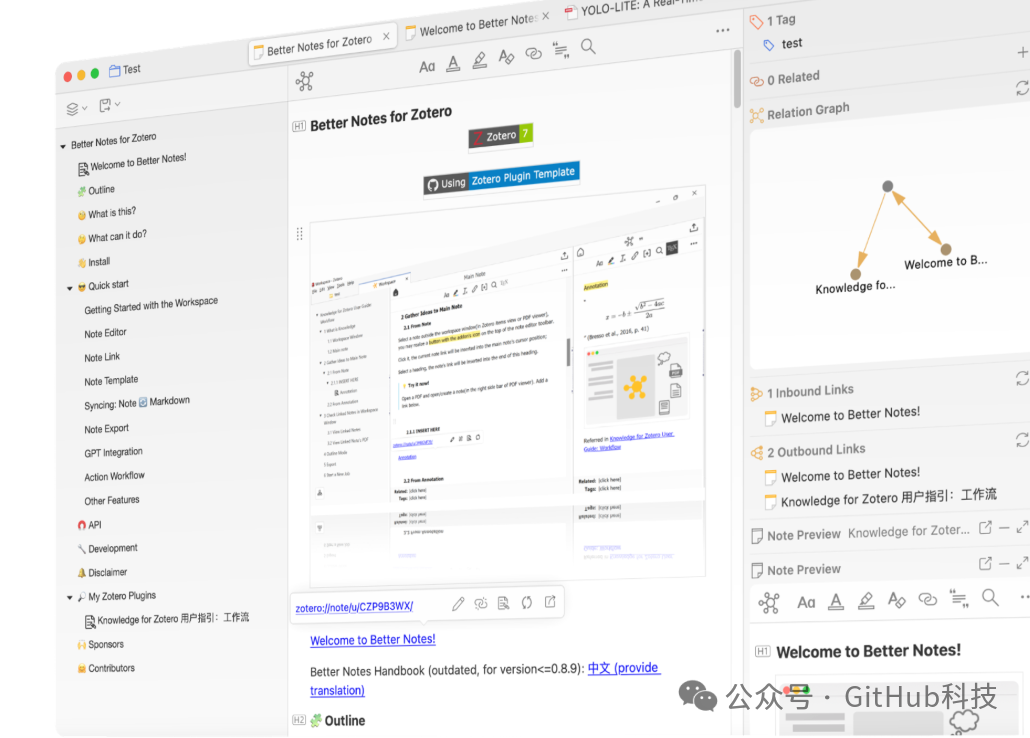Open the YOLO-LITE PDF tab

point(634,8)
